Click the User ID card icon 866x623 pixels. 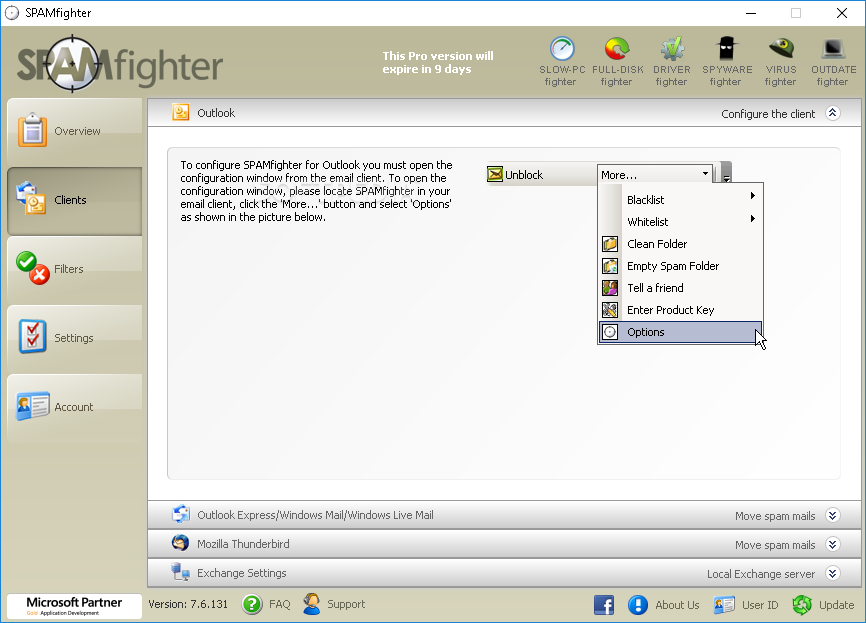pos(724,605)
